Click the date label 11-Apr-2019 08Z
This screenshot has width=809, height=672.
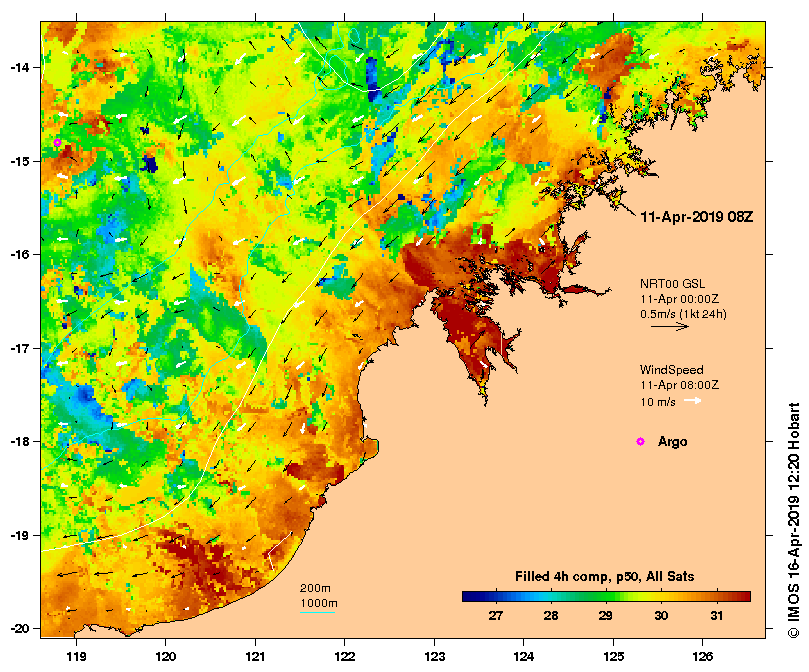[697, 217]
